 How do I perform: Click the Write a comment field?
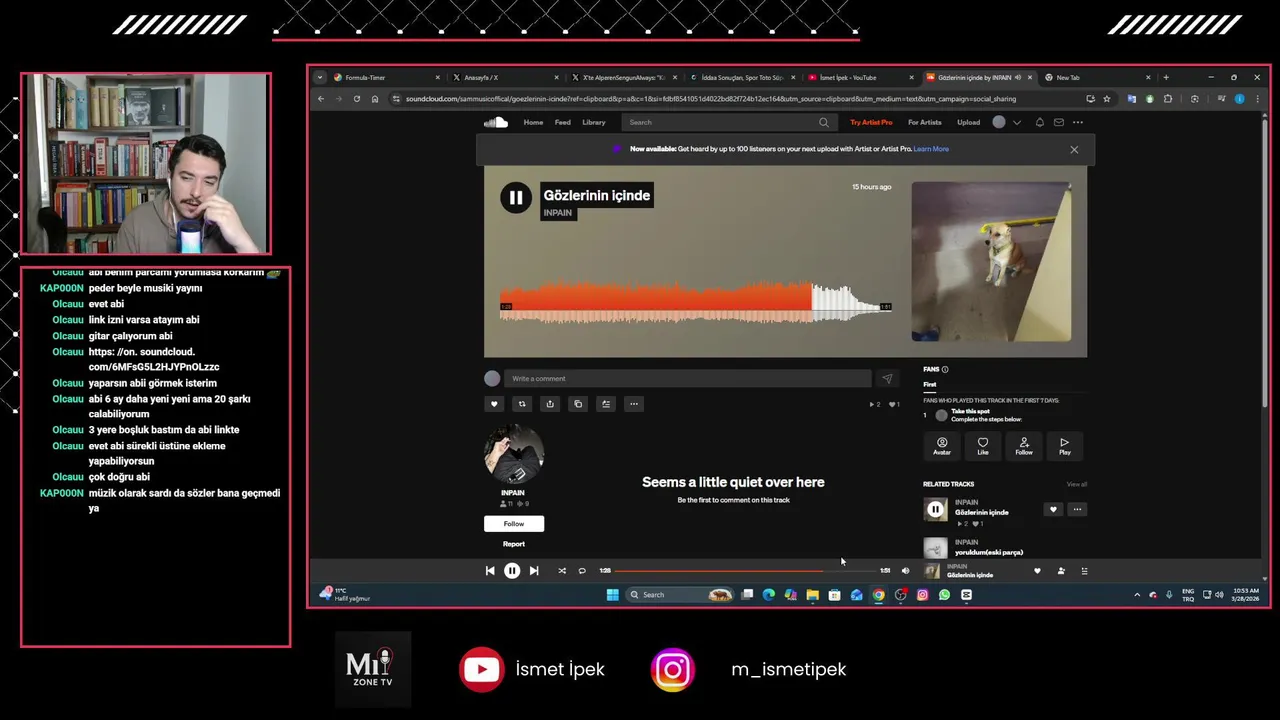coord(688,378)
